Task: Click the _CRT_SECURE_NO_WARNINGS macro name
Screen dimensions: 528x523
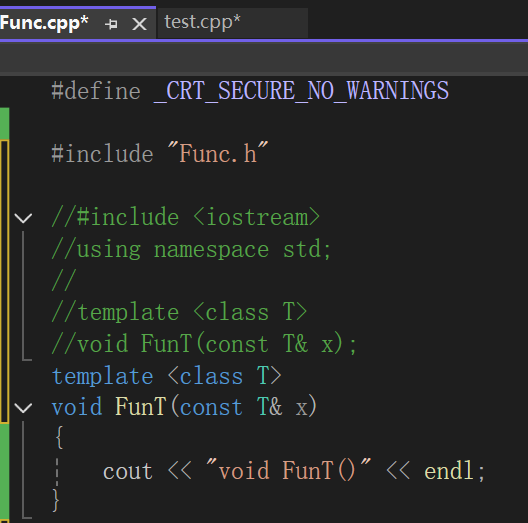Action: point(301,91)
